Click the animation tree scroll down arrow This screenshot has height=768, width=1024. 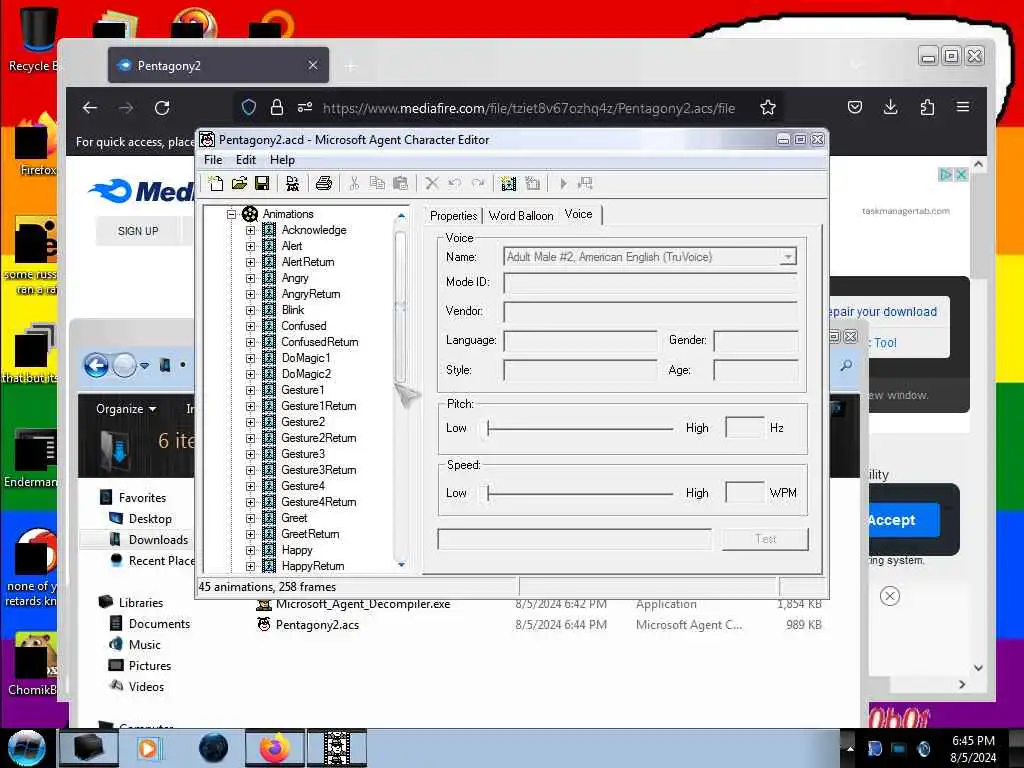[401, 564]
